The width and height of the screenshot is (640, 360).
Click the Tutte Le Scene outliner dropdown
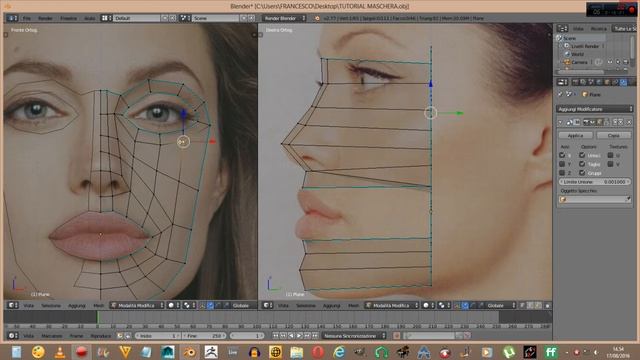pos(624,29)
